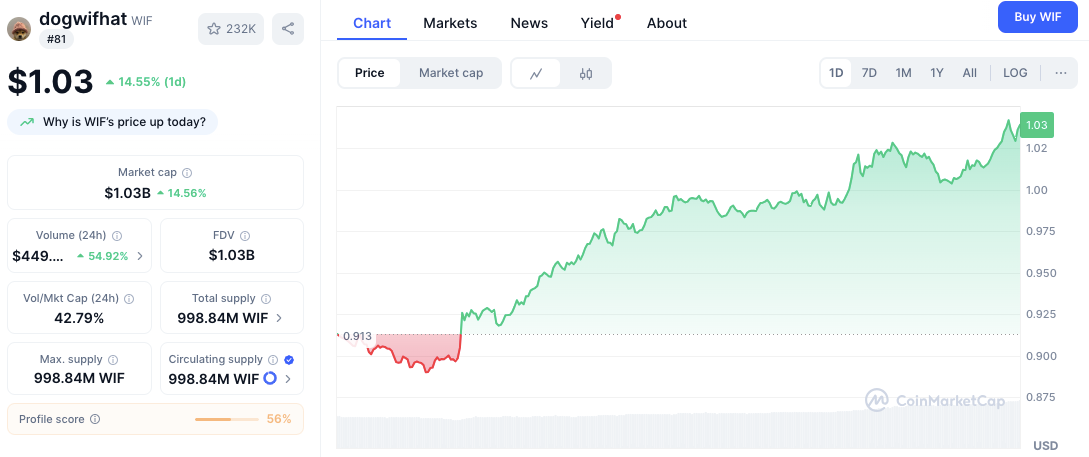Switch to candlestick chart icon
1089x457 pixels.
[x=586, y=73]
